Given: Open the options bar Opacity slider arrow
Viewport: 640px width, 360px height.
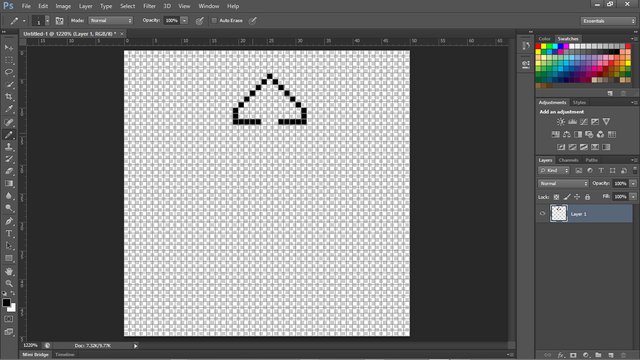Looking at the screenshot, I should point(184,20).
